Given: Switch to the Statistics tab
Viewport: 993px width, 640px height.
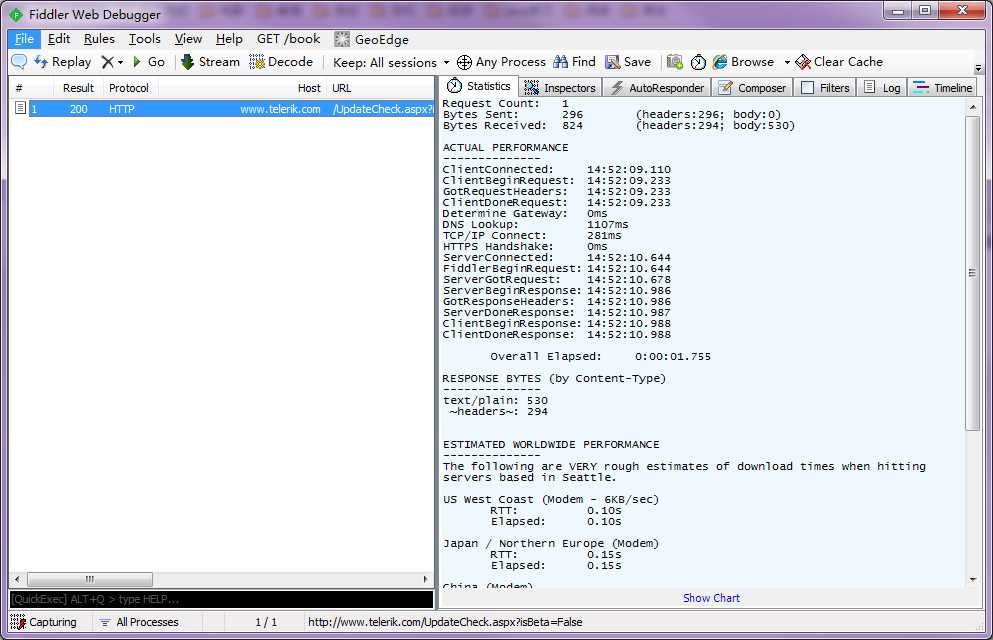Looking at the screenshot, I should (479, 86).
